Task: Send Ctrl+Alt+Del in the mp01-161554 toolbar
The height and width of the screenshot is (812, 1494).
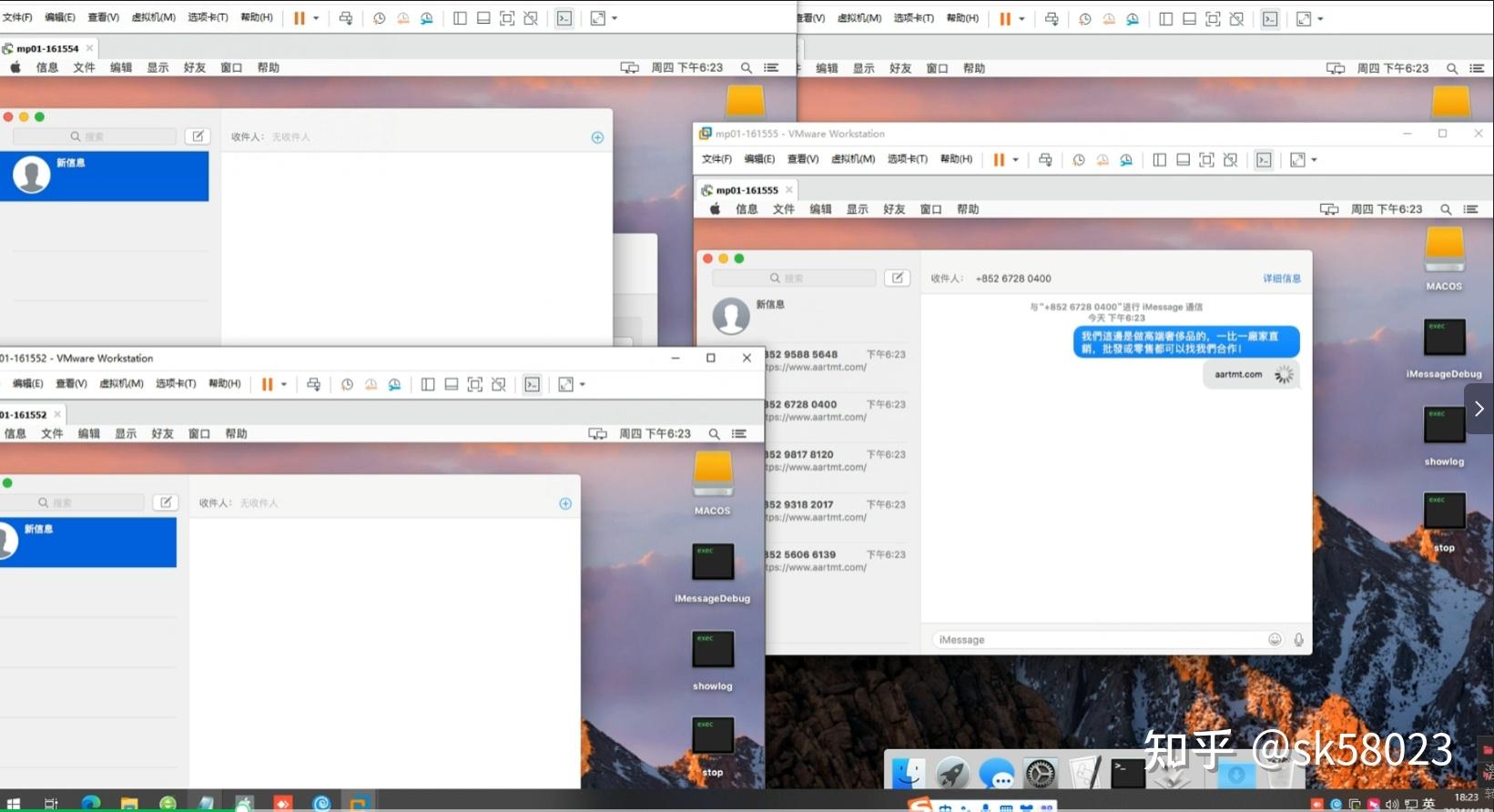Action: point(346,18)
